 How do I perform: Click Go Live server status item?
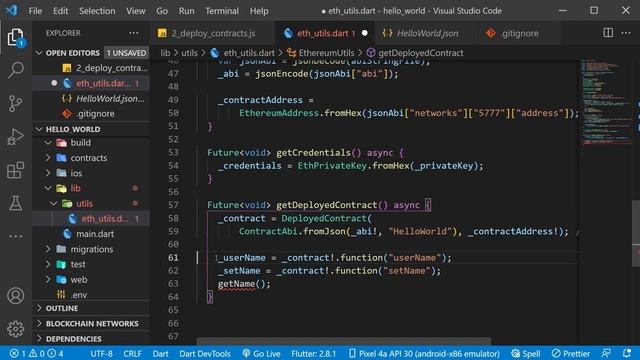(x=261, y=353)
